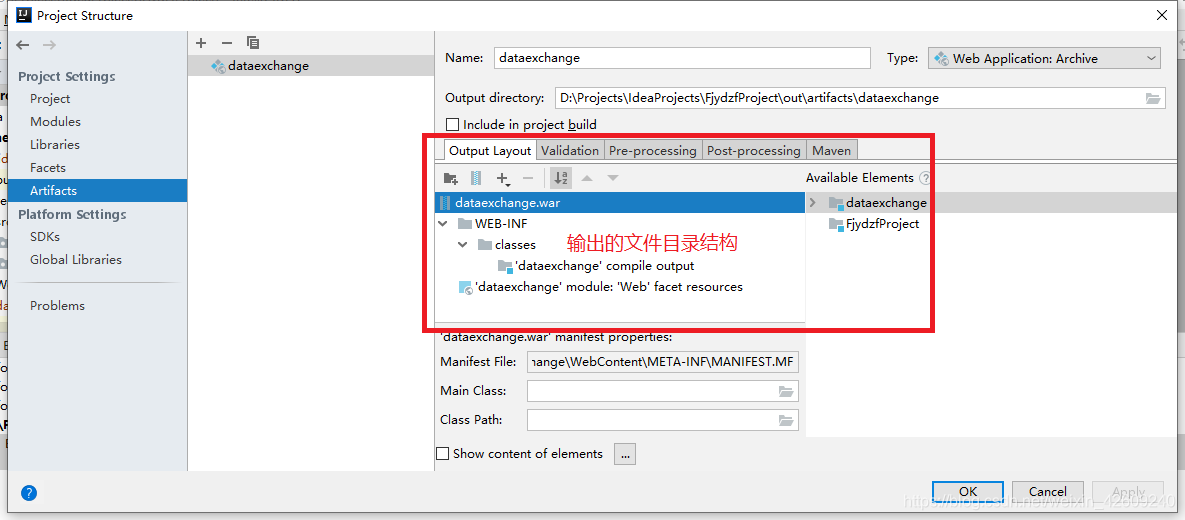1185x520 pixels.
Task: Open SDKs under Platform Settings
Action: [x=45, y=237]
